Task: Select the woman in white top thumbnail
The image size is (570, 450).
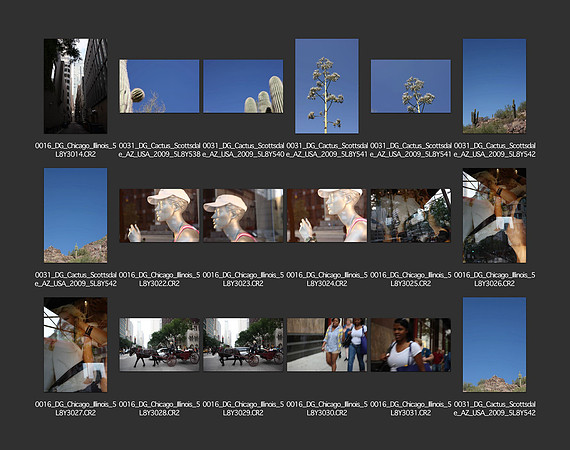Action: pyautogui.click(x=411, y=345)
